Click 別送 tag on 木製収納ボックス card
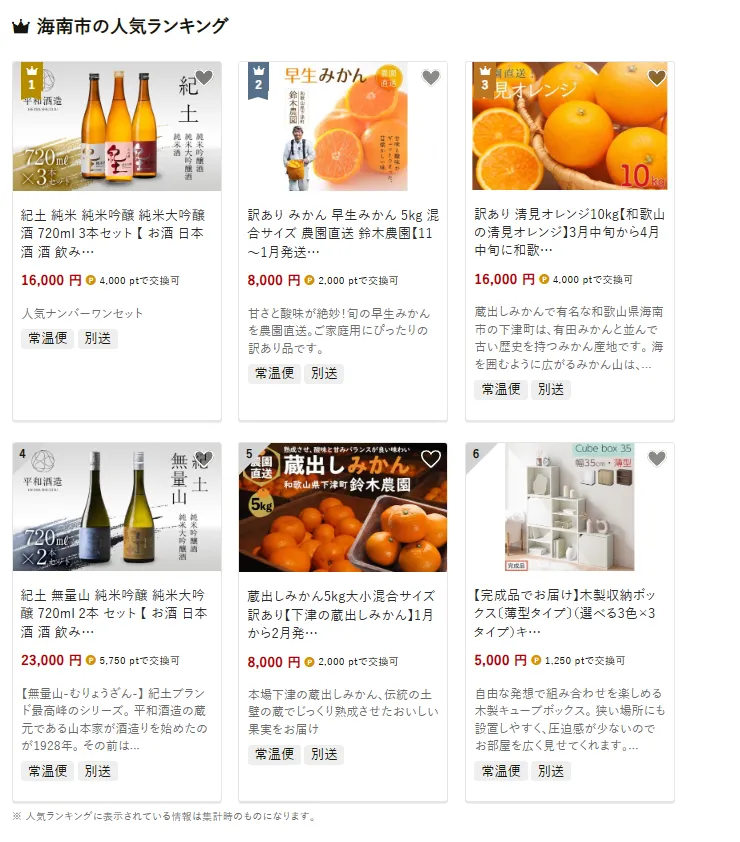Viewport: 740px width, 842px height. click(551, 771)
